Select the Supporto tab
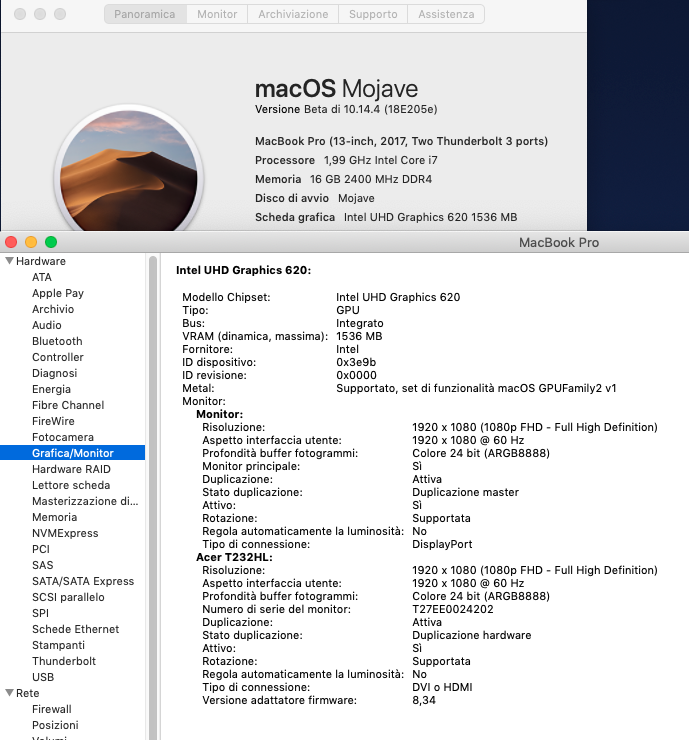 tap(373, 14)
